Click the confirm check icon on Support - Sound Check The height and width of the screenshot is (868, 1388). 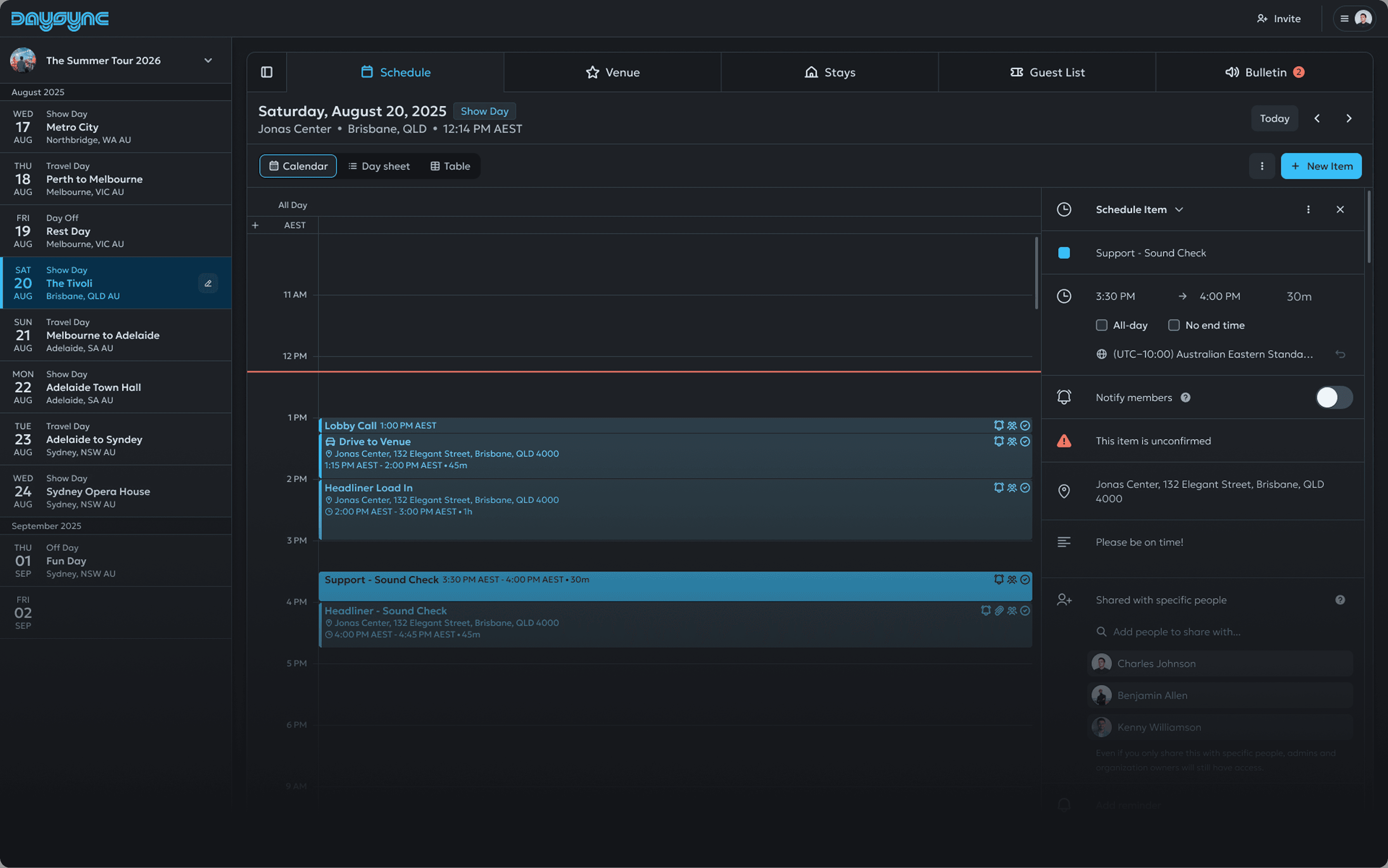point(1026,579)
